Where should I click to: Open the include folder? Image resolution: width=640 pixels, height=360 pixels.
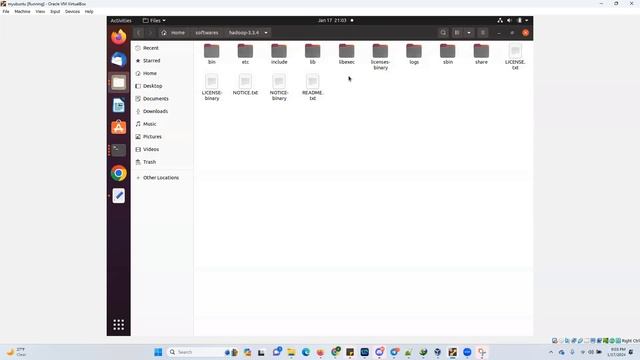279,53
